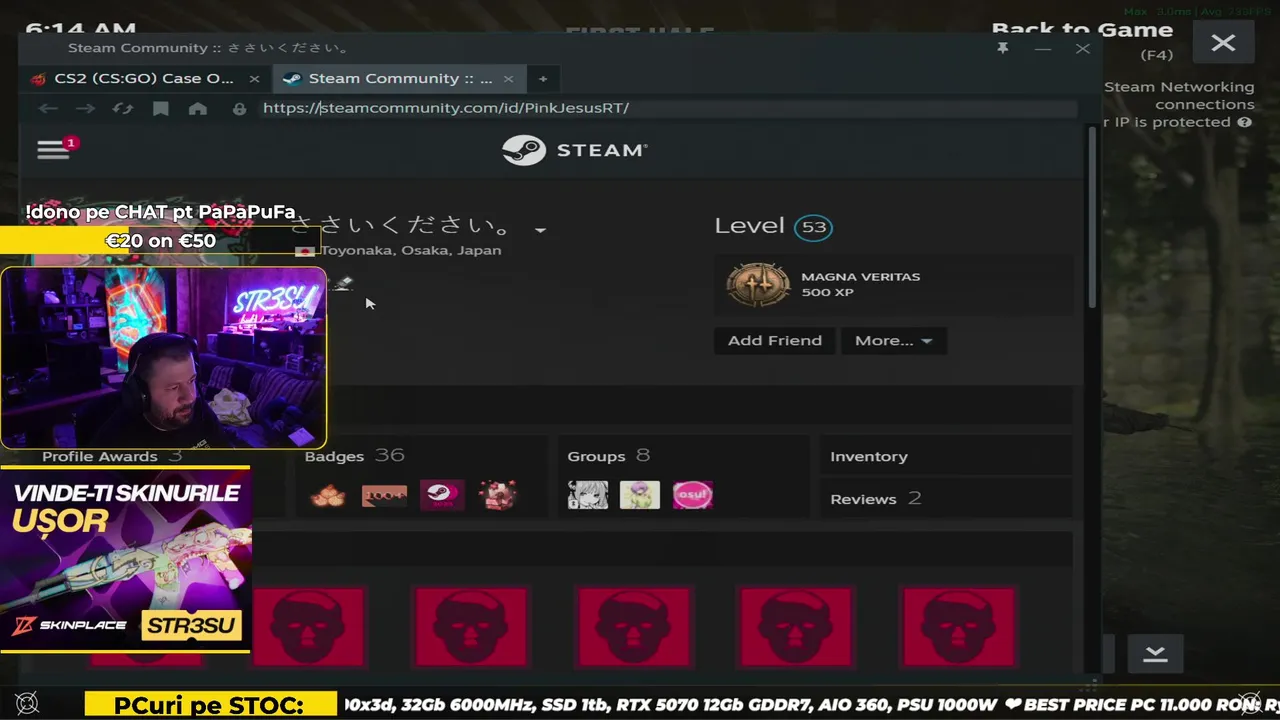1280x720 pixels.
Task: Open the osu! group icon
Action: [693, 495]
